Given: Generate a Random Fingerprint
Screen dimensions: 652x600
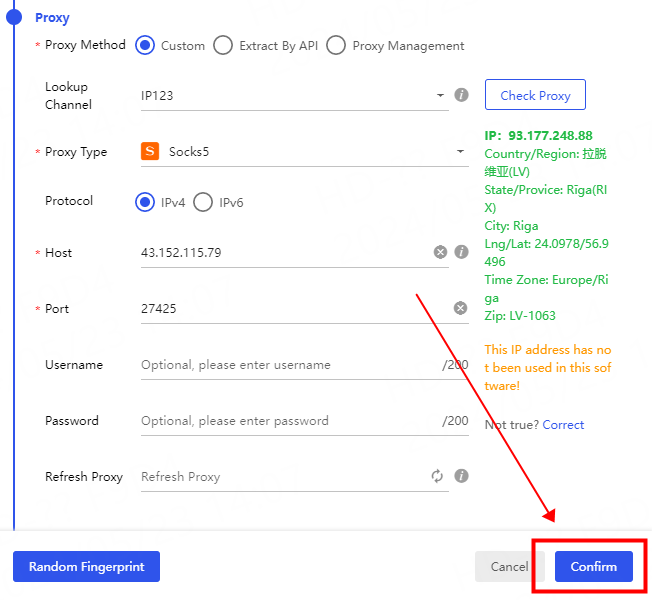Looking at the screenshot, I should [x=86, y=566].
